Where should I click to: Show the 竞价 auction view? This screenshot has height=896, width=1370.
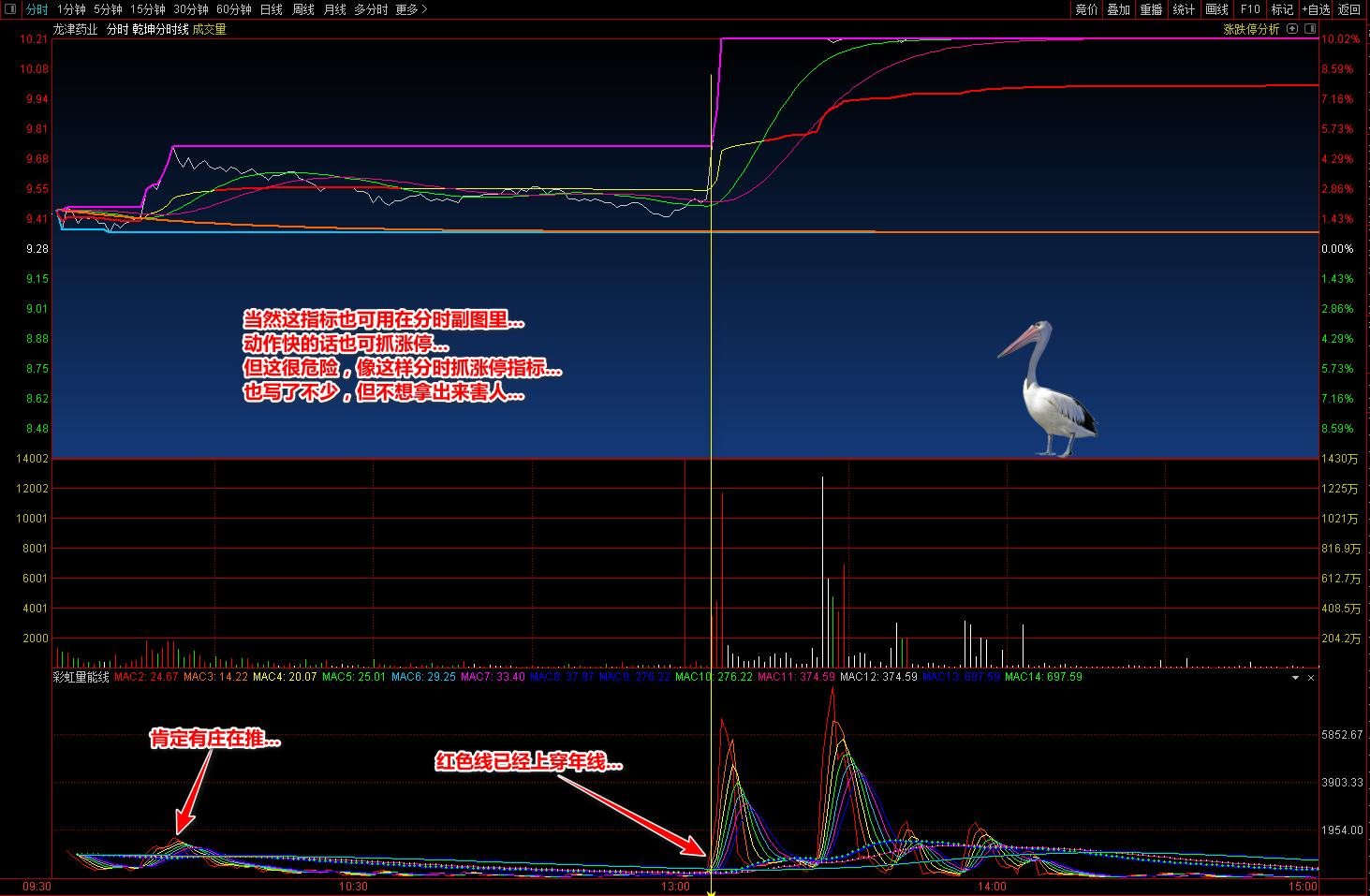[x=1086, y=9]
